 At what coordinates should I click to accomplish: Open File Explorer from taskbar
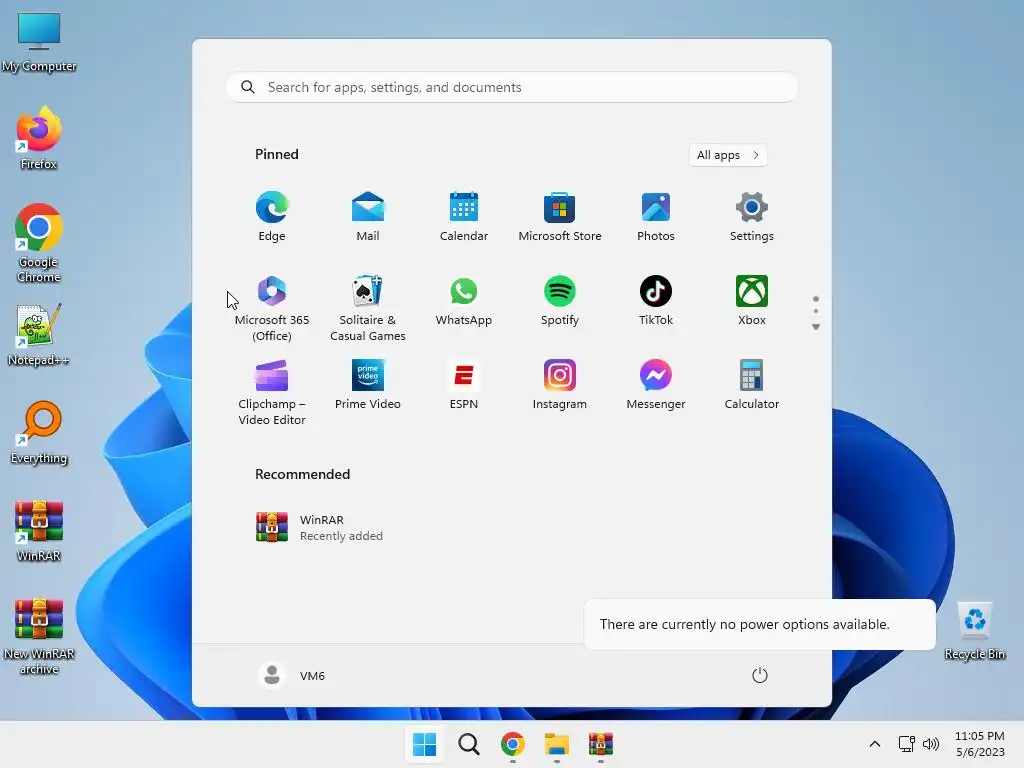point(557,744)
